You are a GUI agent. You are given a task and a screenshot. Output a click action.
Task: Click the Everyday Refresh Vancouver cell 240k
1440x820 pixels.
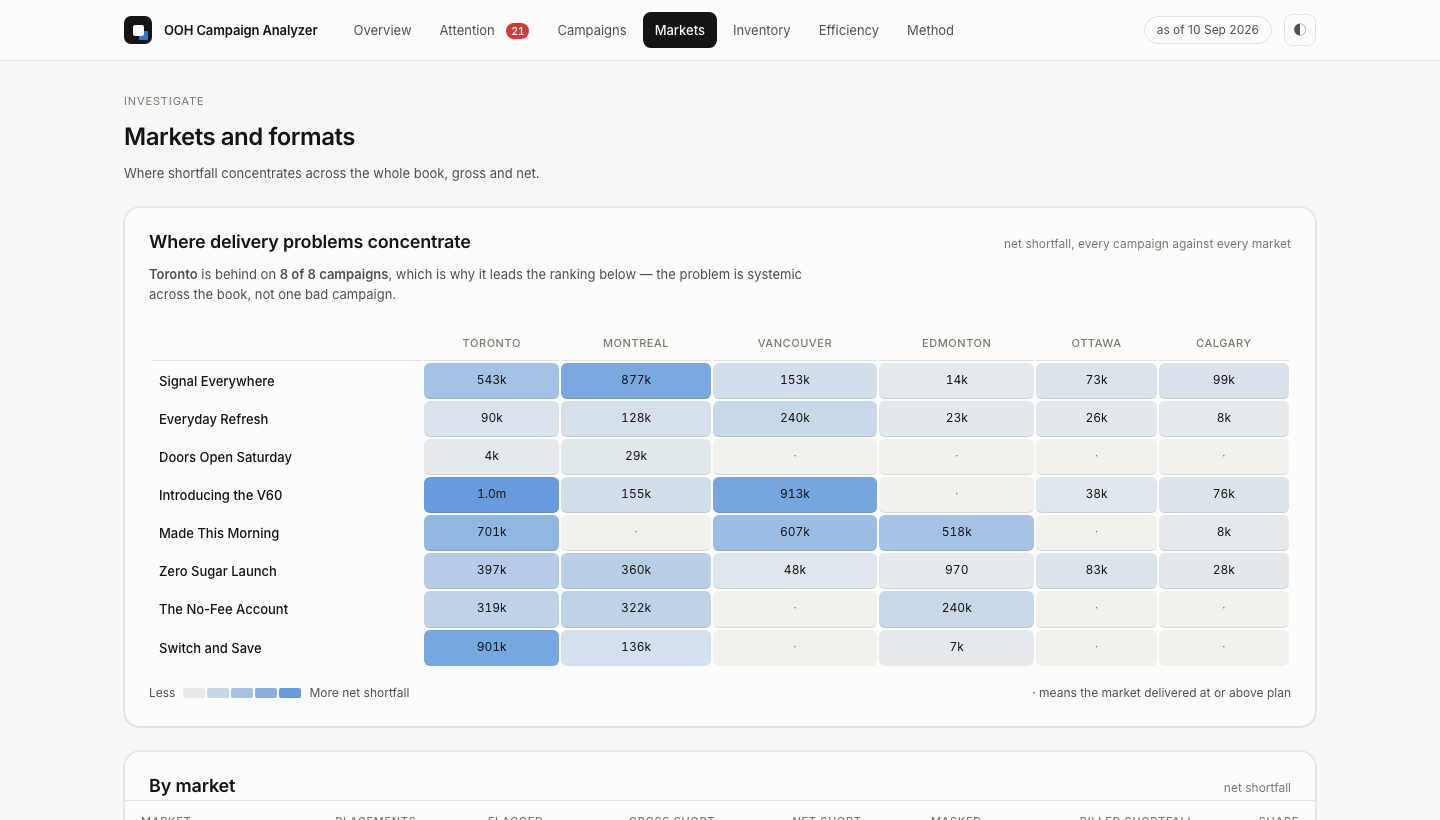click(795, 418)
